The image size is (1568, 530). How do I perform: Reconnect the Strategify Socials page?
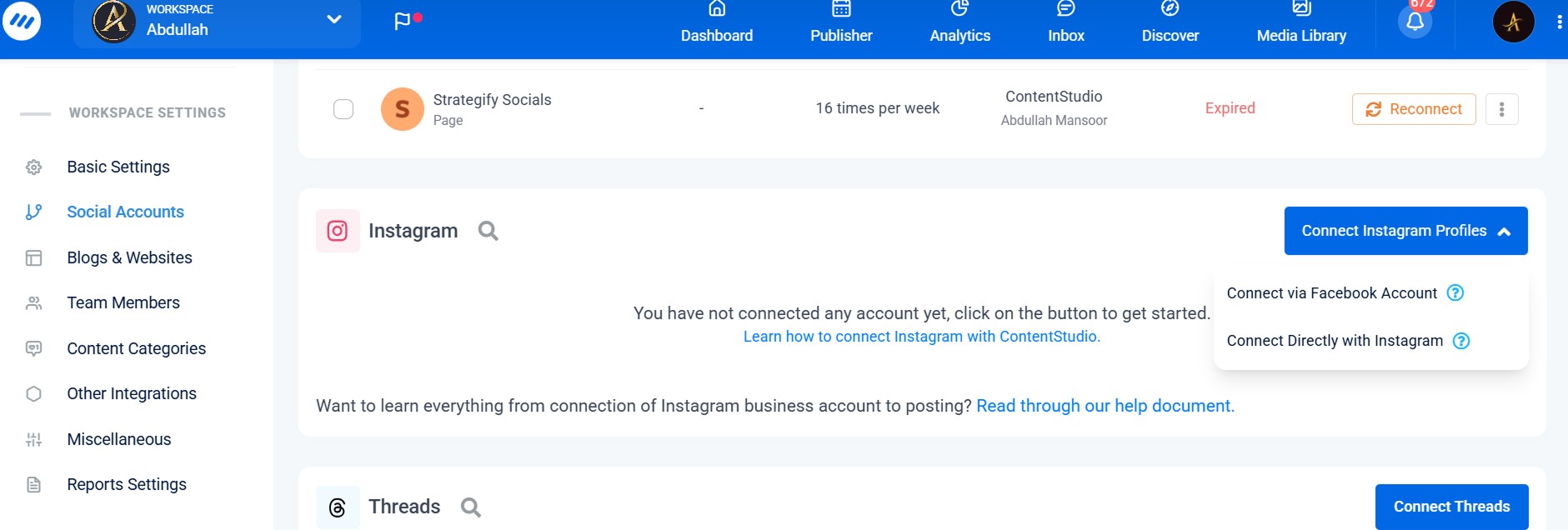pos(1414,109)
